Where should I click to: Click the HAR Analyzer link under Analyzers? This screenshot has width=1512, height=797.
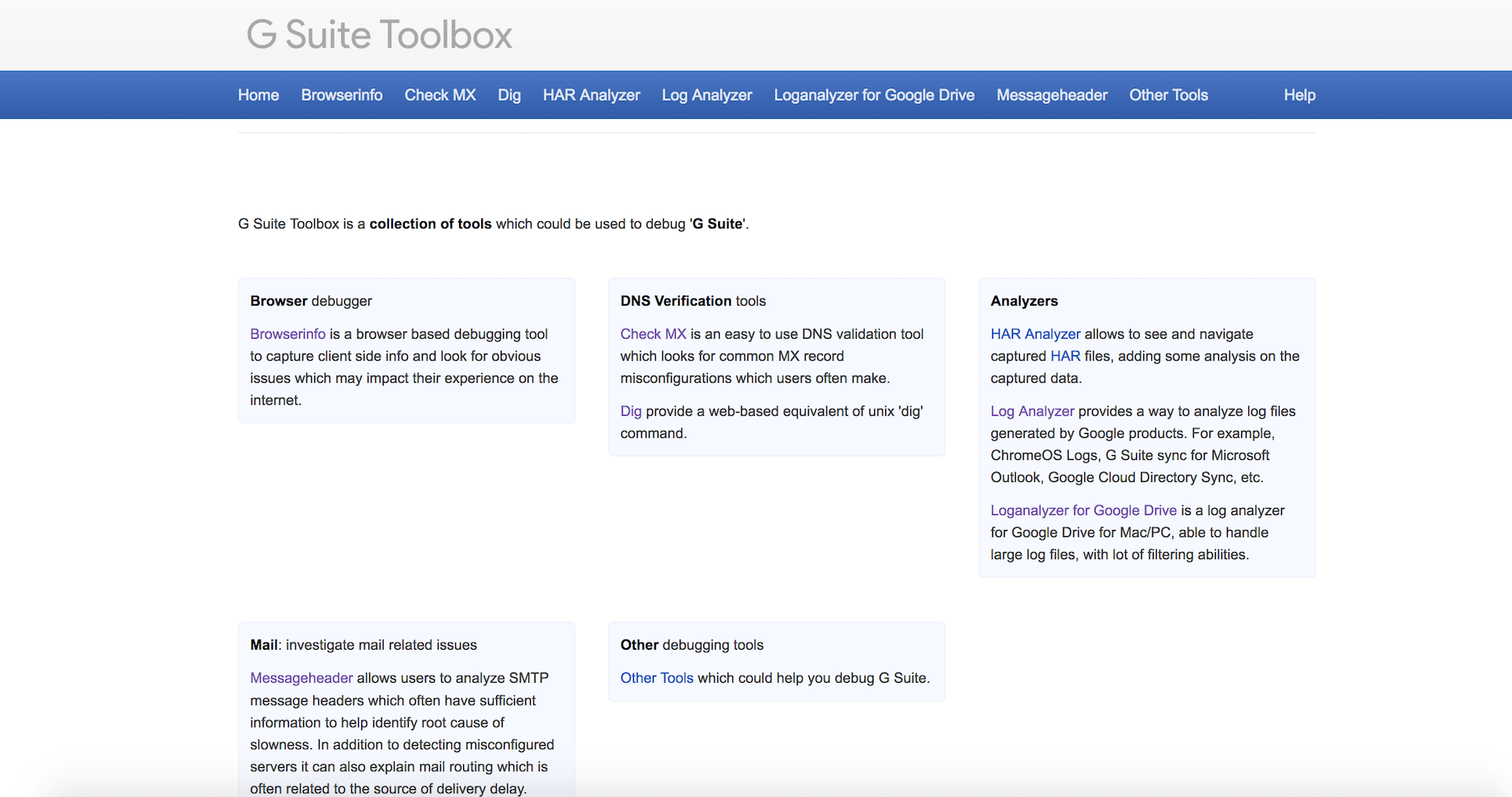point(1036,334)
